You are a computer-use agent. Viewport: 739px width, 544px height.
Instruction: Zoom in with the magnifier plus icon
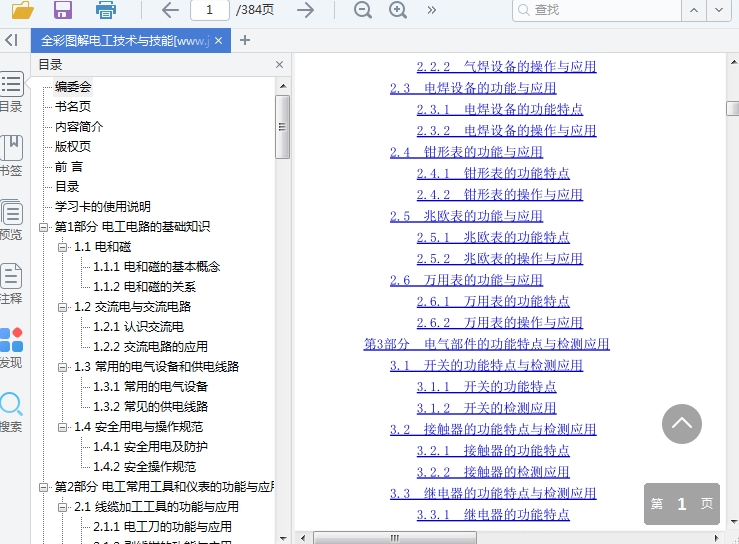(398, 10)
